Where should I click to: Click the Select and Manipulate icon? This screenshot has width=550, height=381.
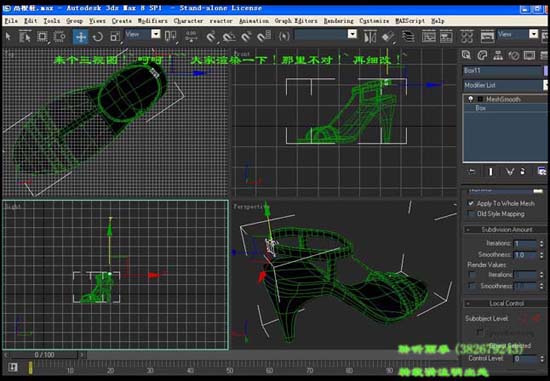(191, 36)
